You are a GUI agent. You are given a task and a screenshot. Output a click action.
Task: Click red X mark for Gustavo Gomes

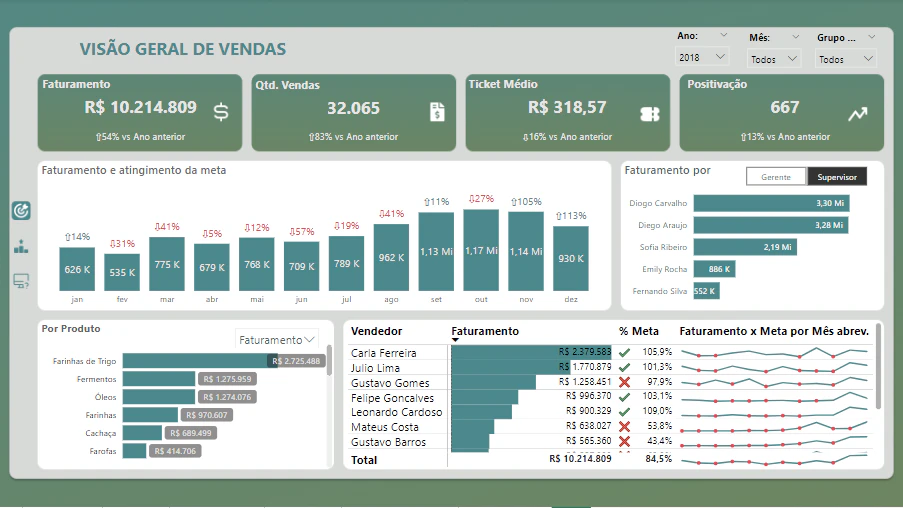[624, 382]
